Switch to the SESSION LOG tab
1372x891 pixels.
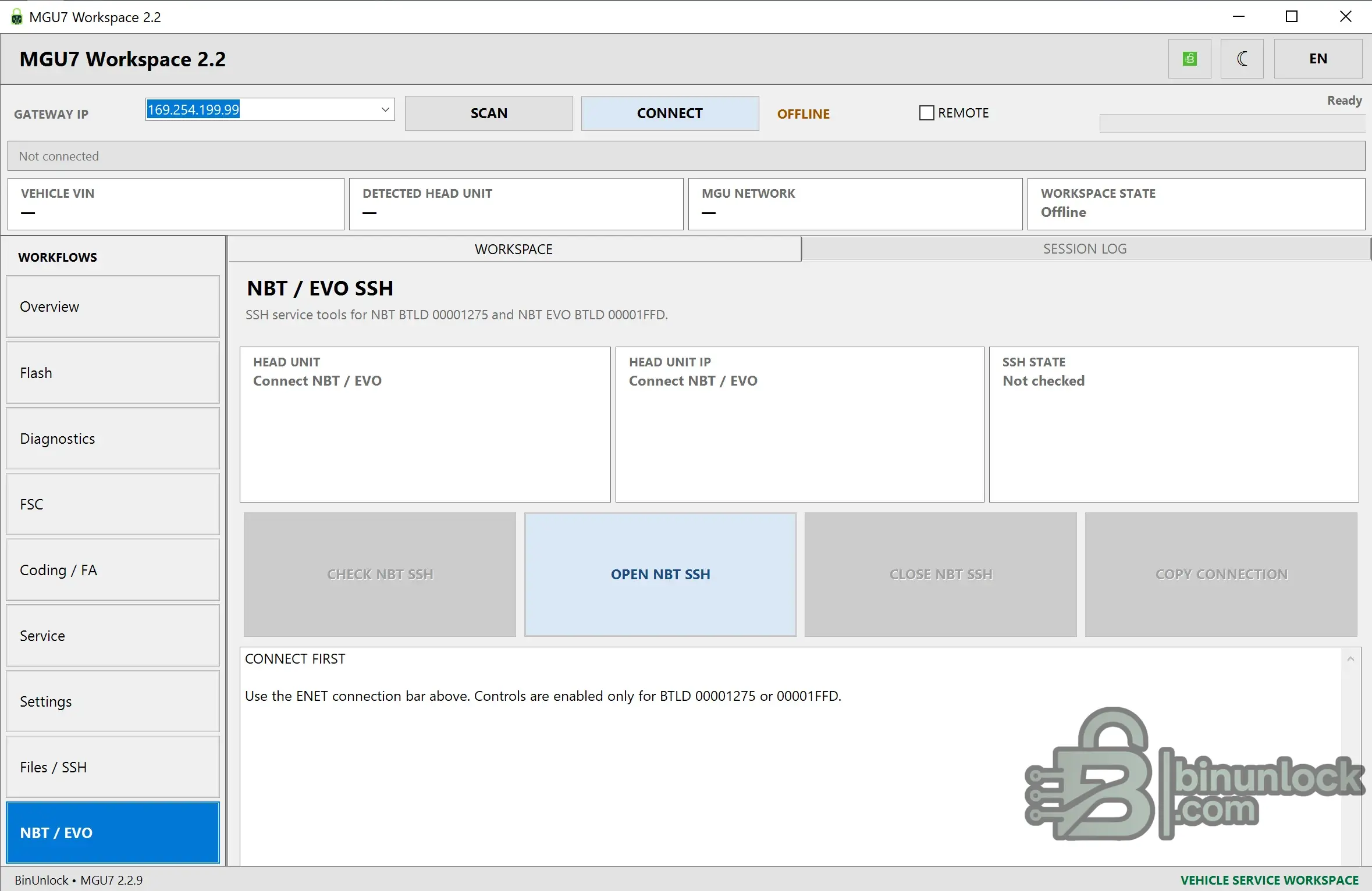tap(1085, 249)
